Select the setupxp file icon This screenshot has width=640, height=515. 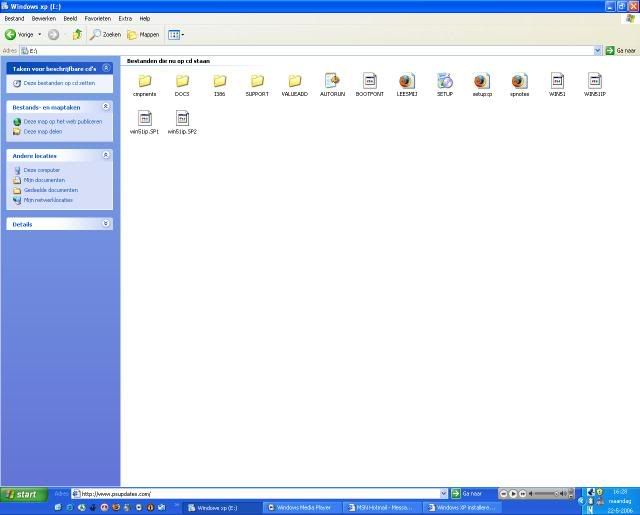(482, 81)
